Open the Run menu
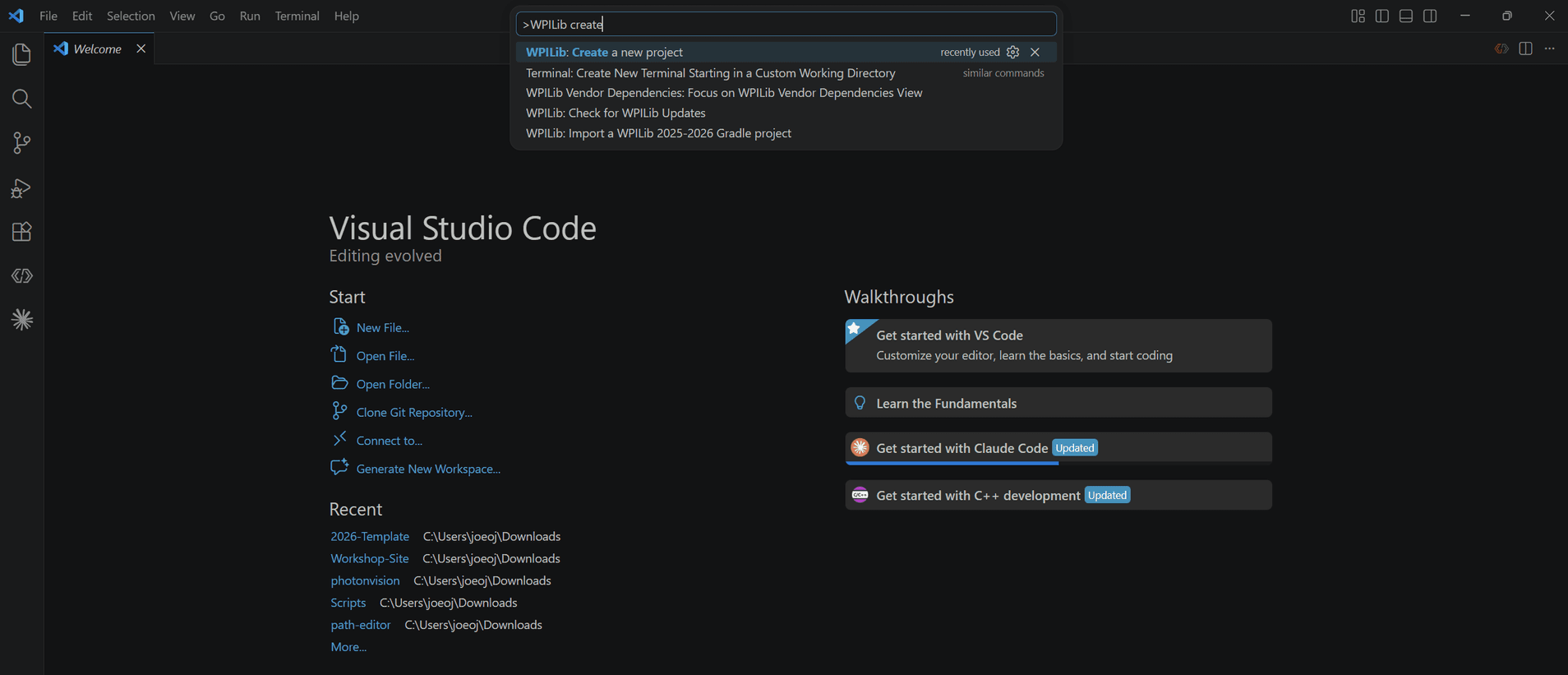Screen dimensions: 1568x675 pyautogui.click(x=250, y=16)
